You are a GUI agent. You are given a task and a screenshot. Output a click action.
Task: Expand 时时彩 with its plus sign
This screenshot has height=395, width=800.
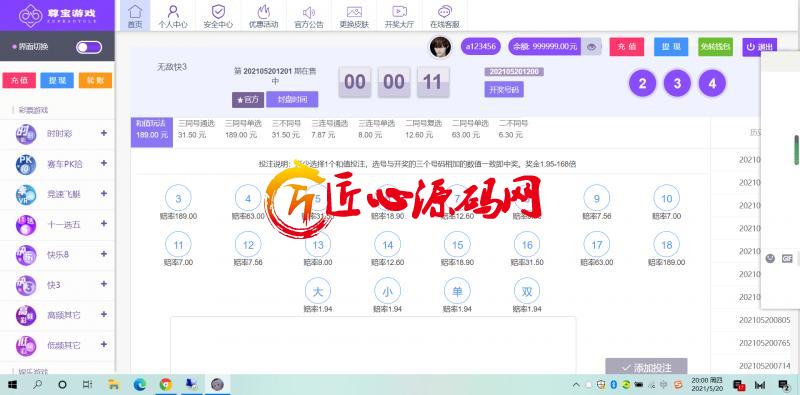click(104, 133)
